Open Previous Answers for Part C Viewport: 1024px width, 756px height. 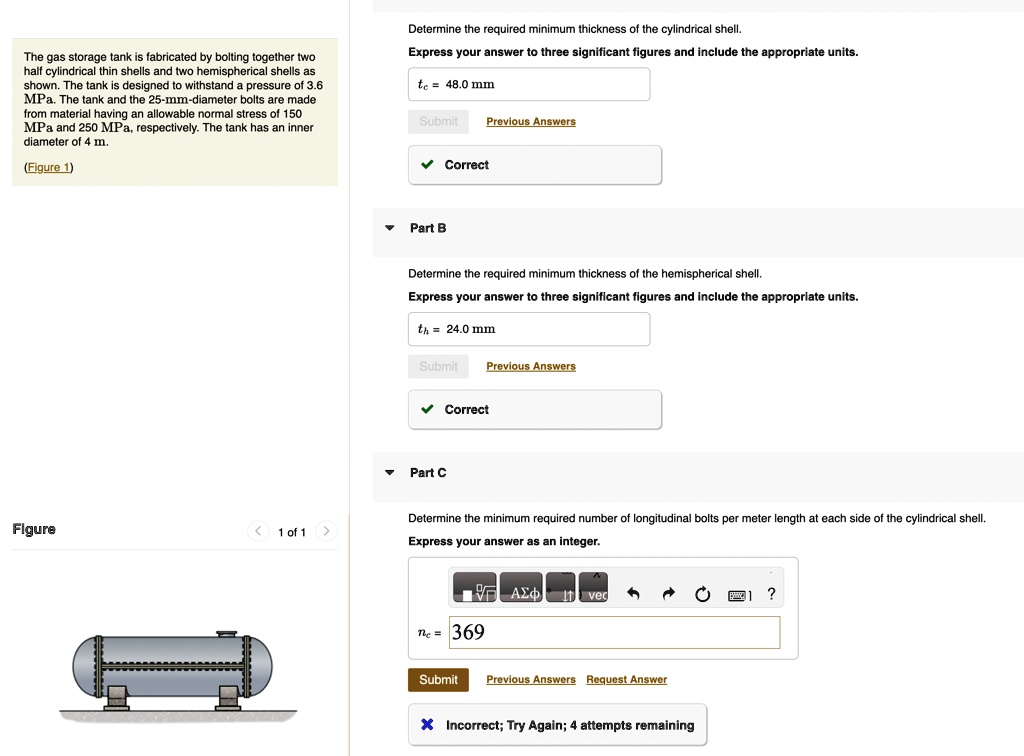pos(531,680)
